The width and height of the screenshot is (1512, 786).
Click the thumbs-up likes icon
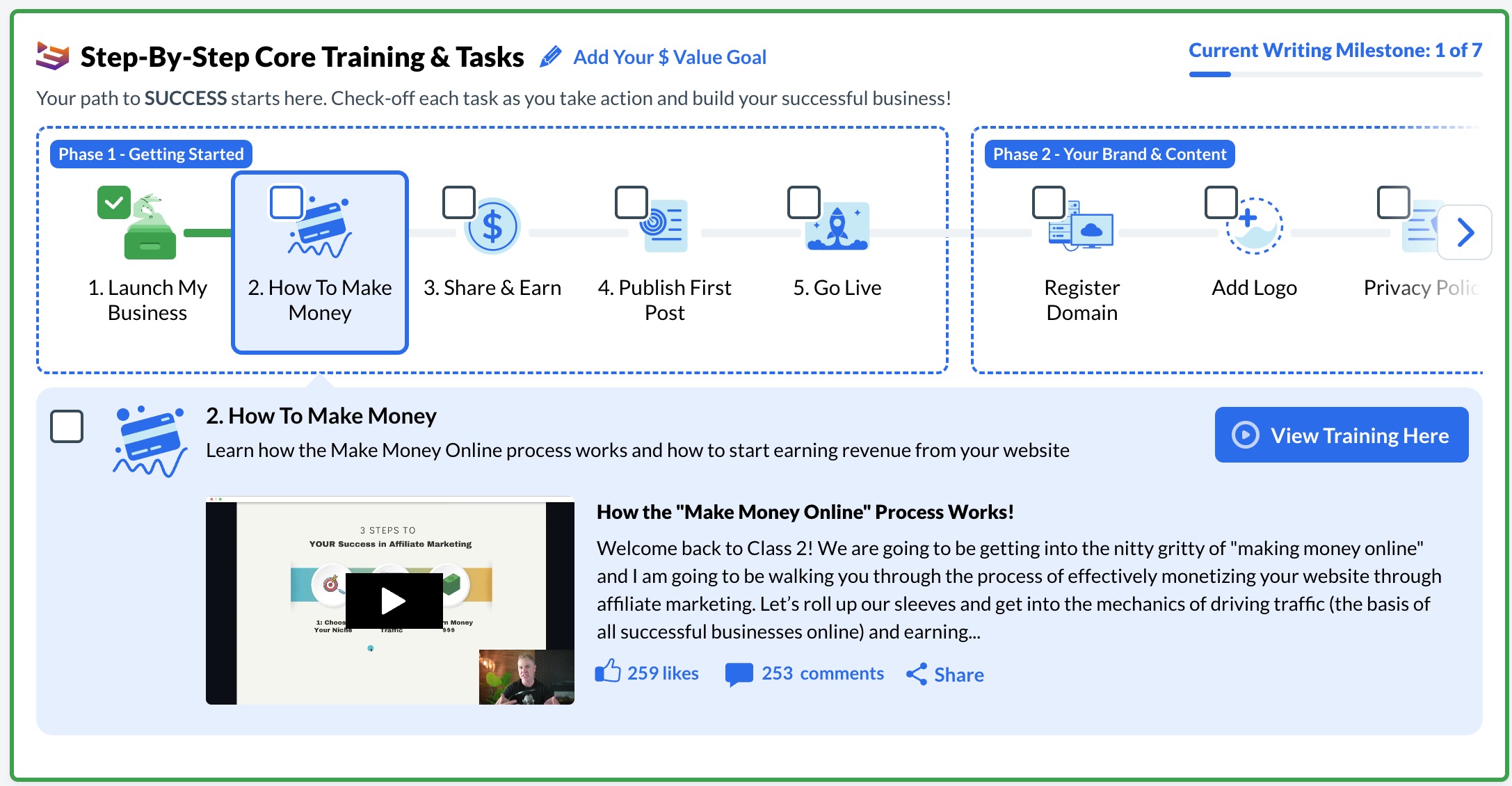click(608, 672)
